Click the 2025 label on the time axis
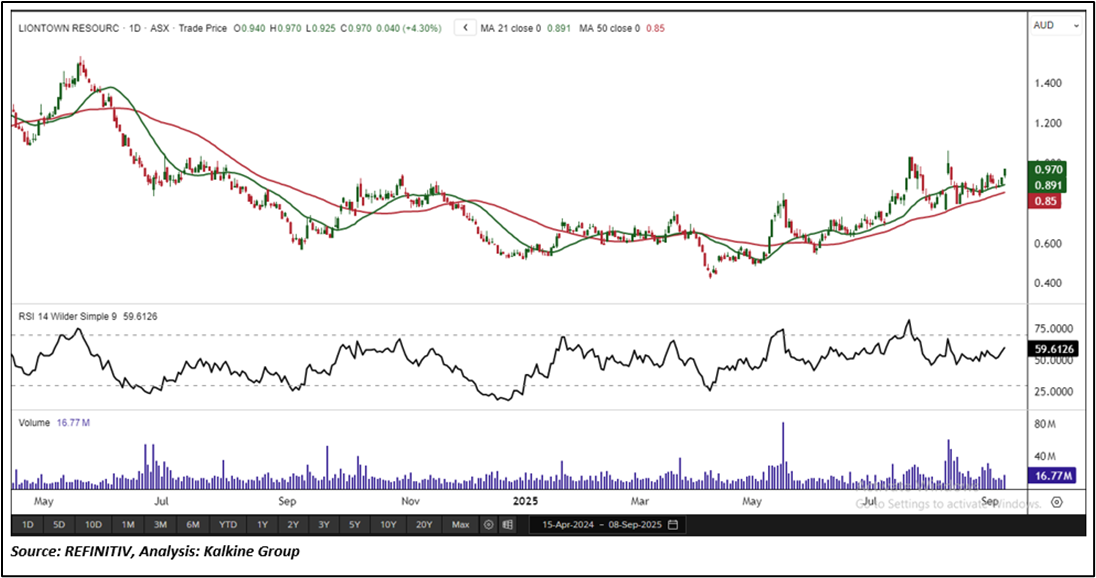Screen dimensions: 1096x578 click(x=526, y=501)
